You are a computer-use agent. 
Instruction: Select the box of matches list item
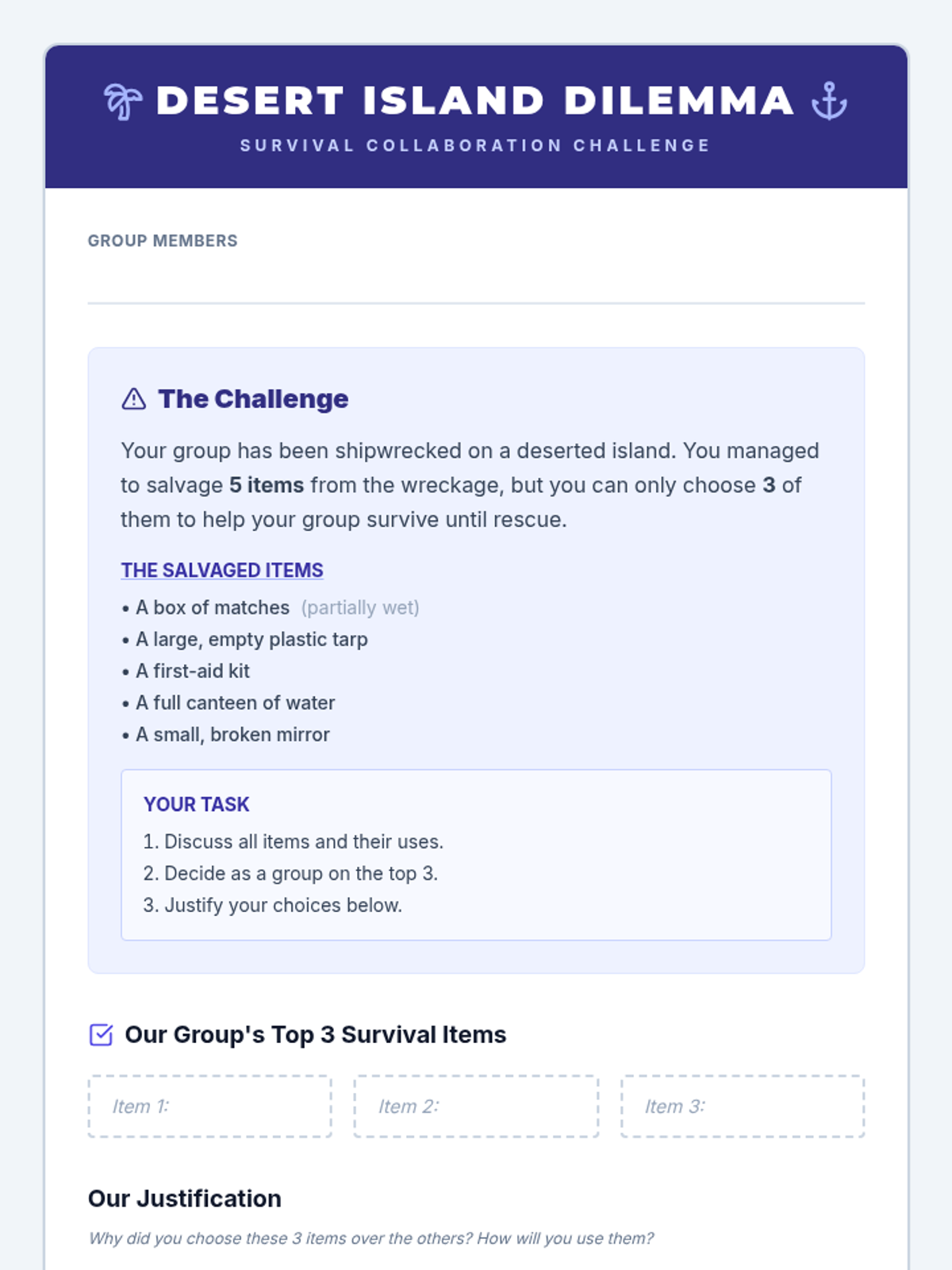click(x=213, y=607)
